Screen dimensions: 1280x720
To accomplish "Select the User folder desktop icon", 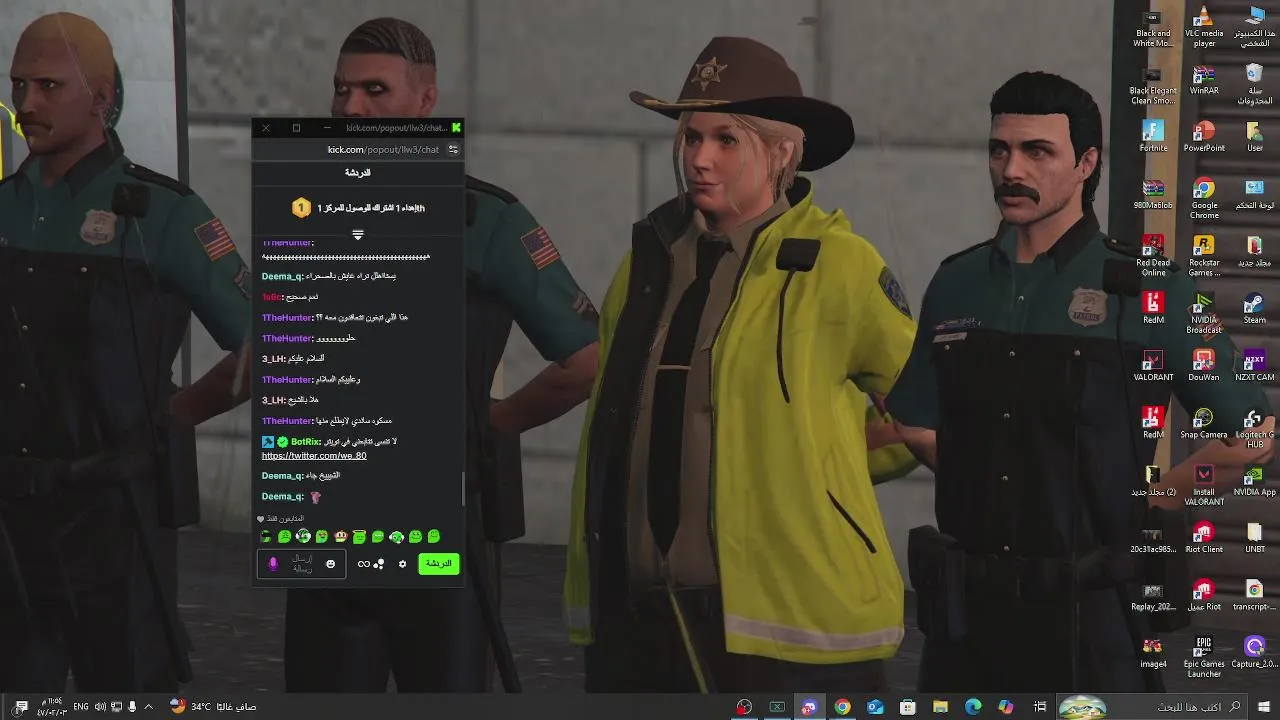I will tap(1254, 136).
